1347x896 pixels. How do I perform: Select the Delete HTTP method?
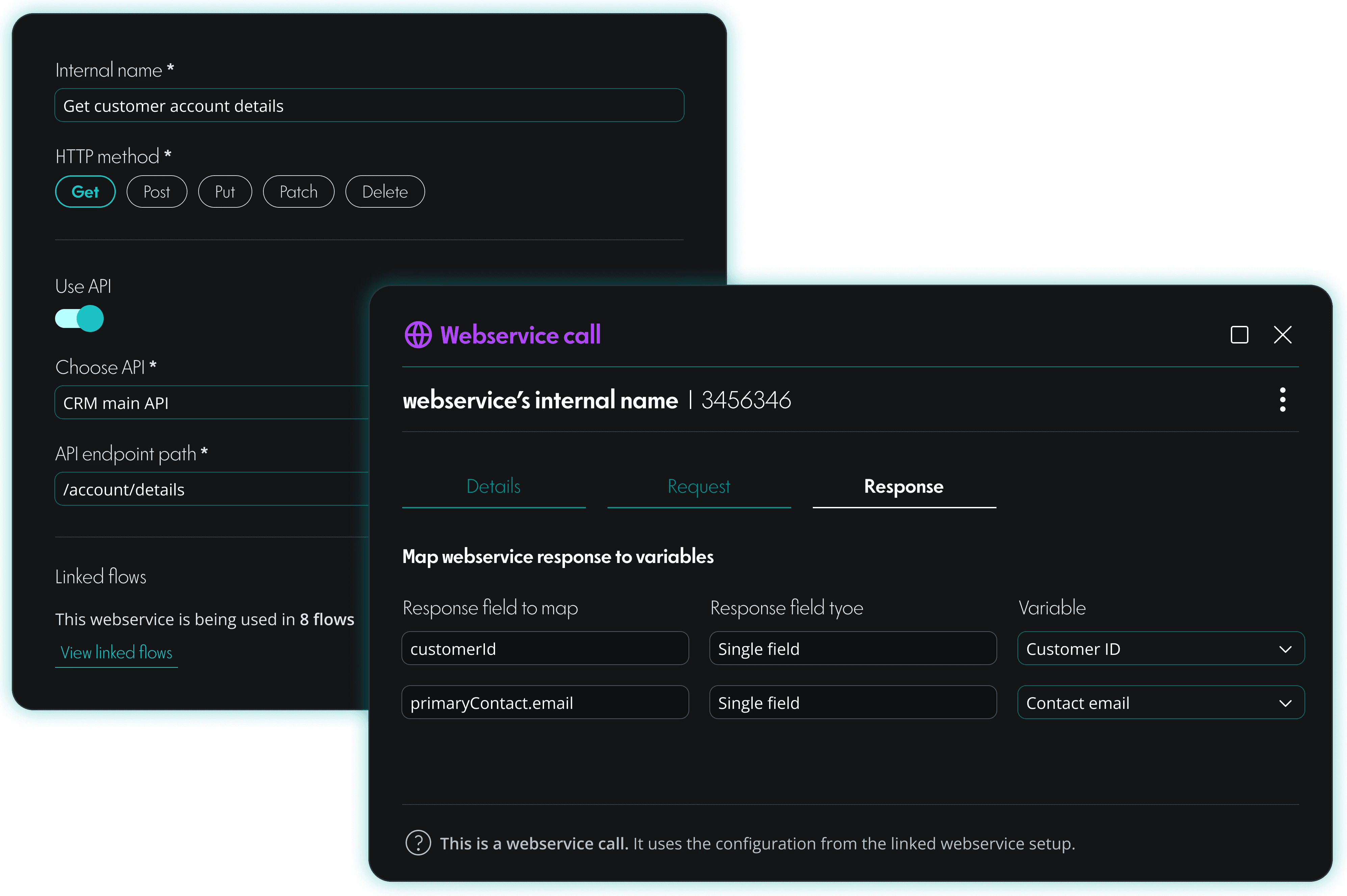coord(385,191)
